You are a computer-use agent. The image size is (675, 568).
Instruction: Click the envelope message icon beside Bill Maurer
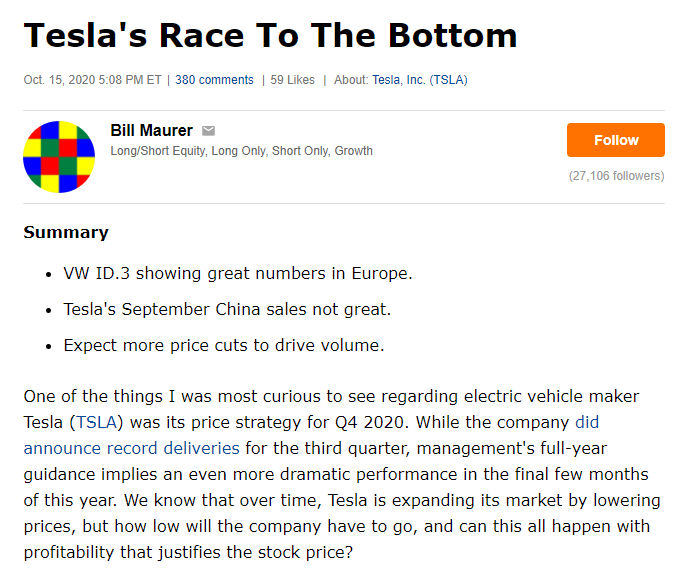coord(208,130)
